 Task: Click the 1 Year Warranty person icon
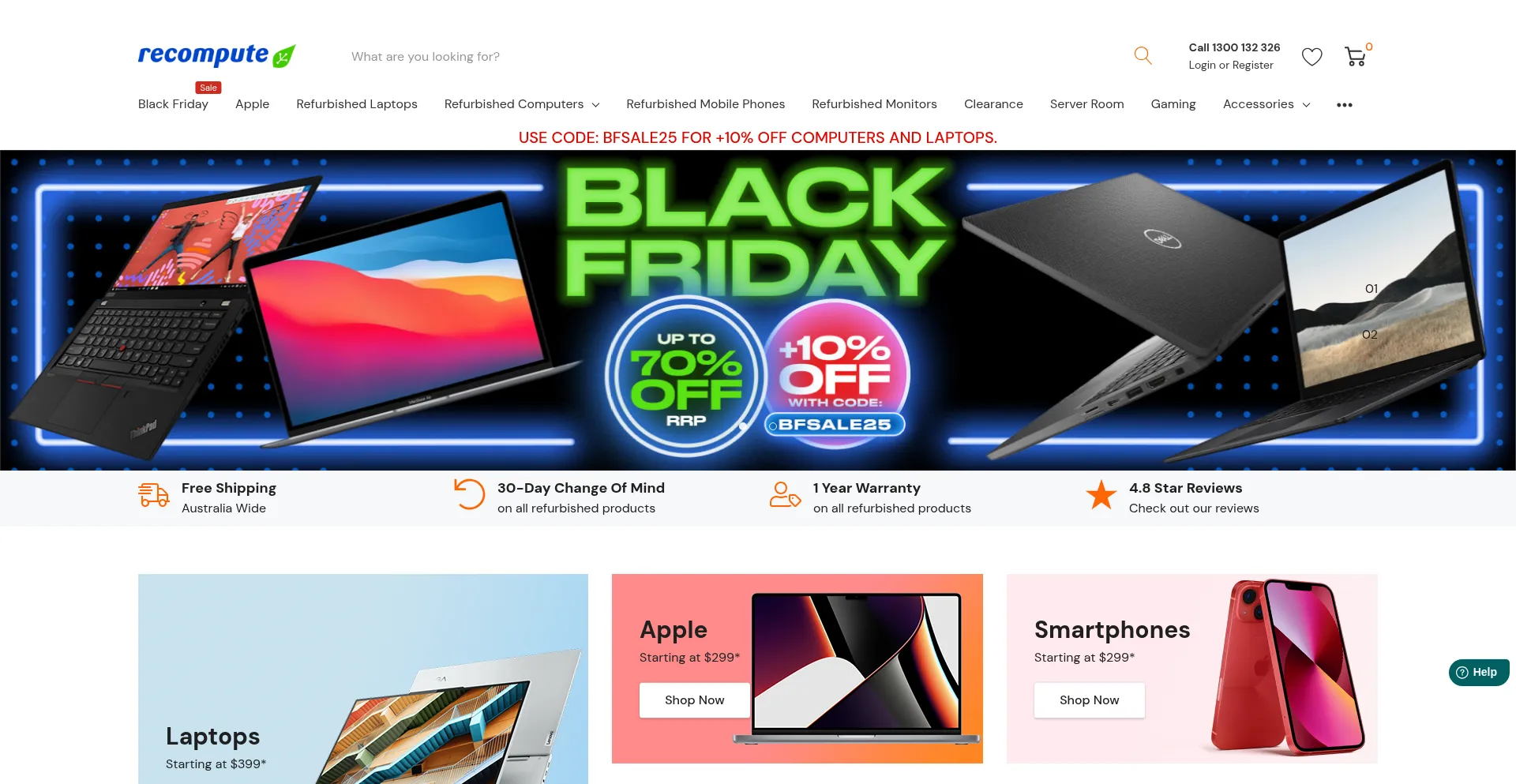[785, 495]
